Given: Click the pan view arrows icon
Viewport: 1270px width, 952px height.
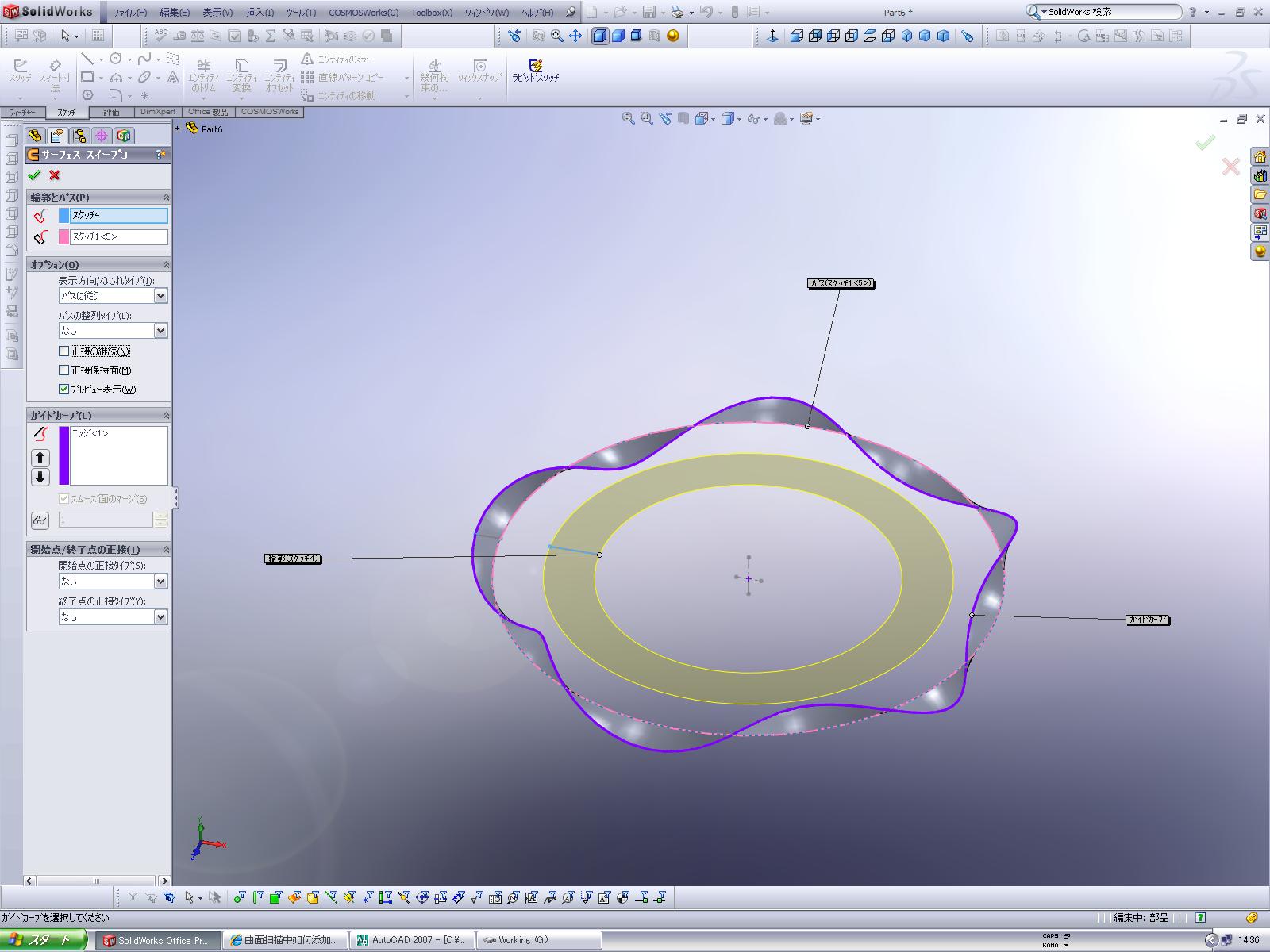Looking at the screenshot, I should (x=575, y=36).
